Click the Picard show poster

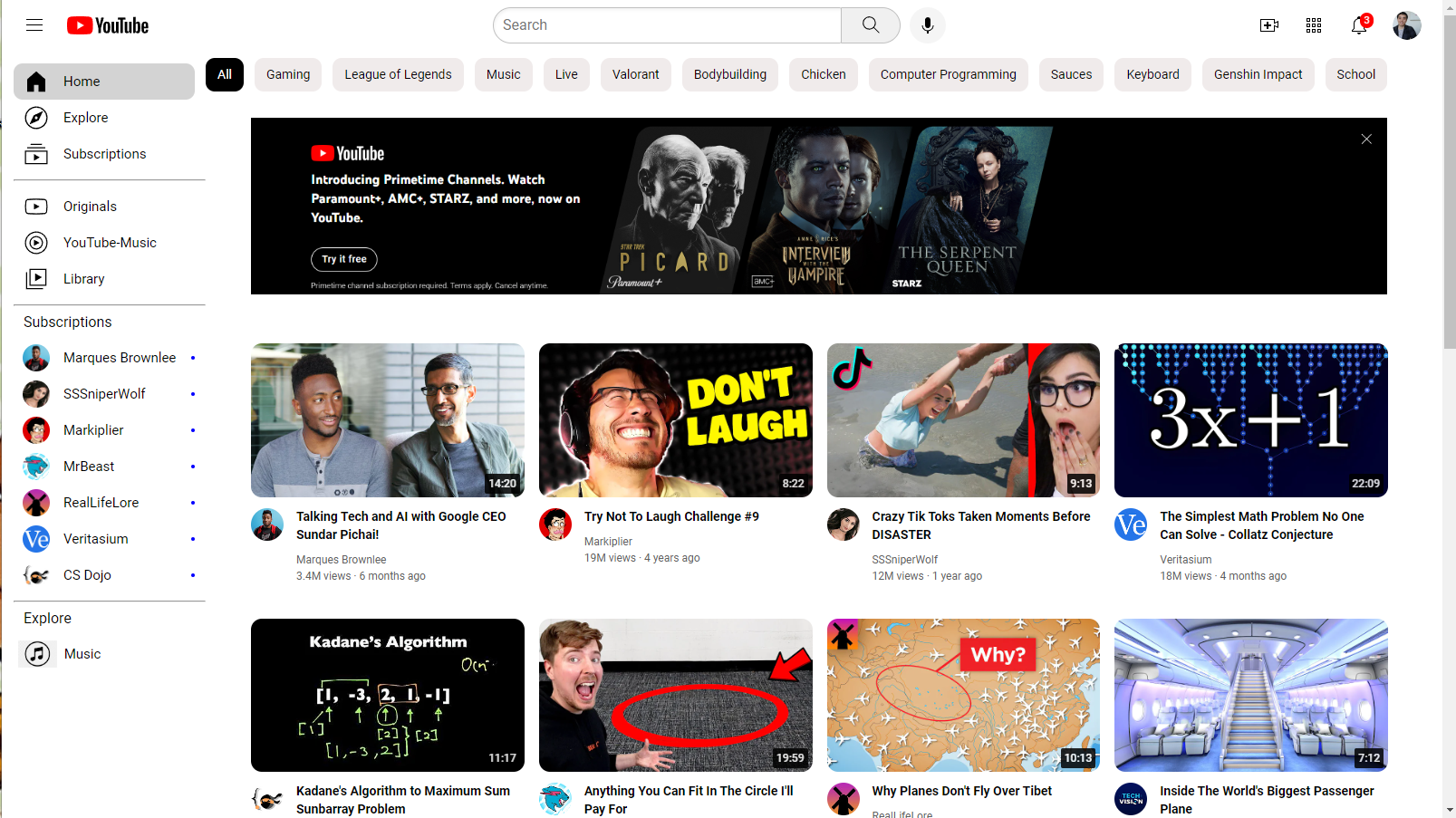[686, 210]
